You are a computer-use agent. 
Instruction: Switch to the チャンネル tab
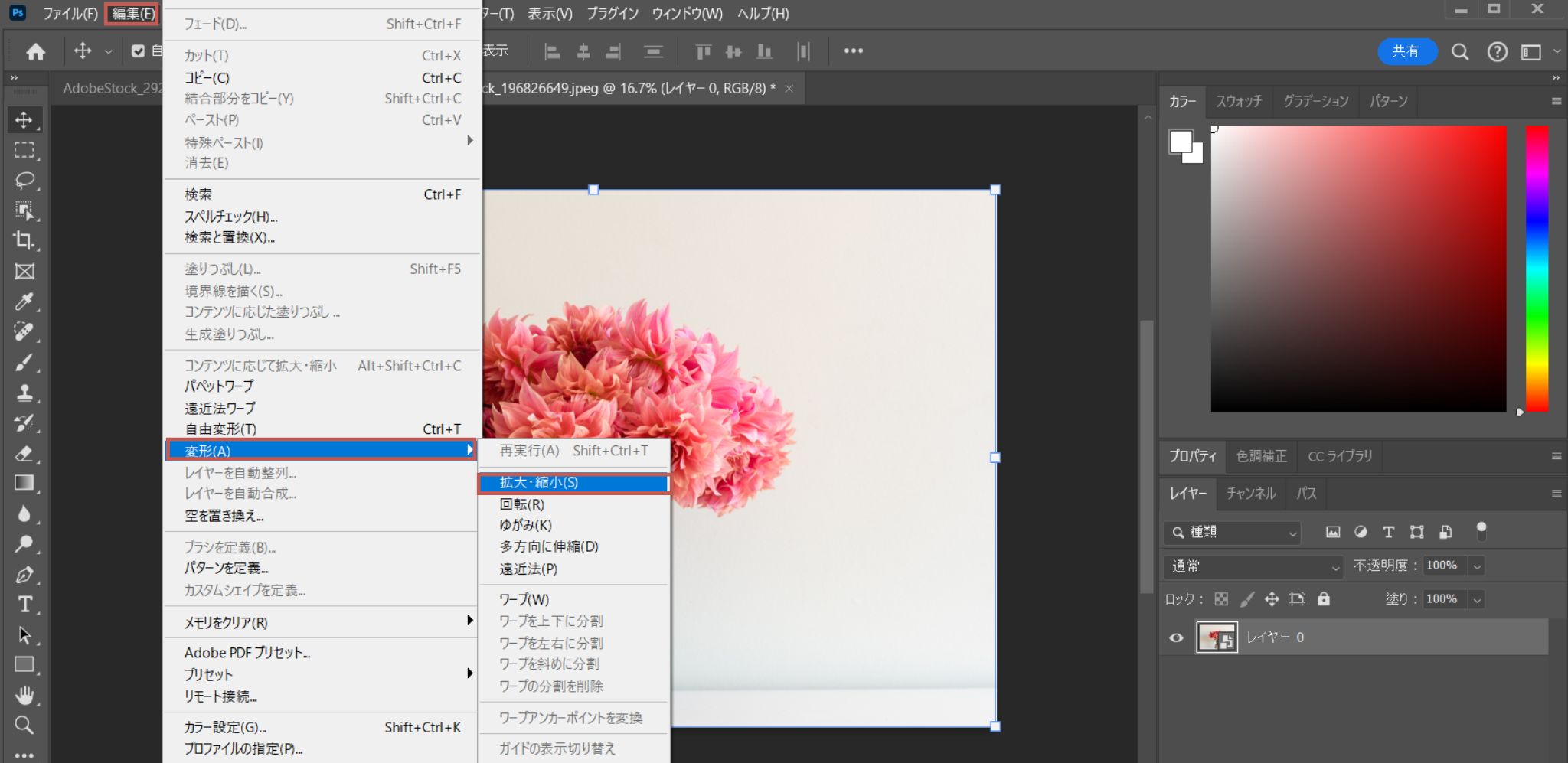pyautogui.click(x=1251, y=494)
